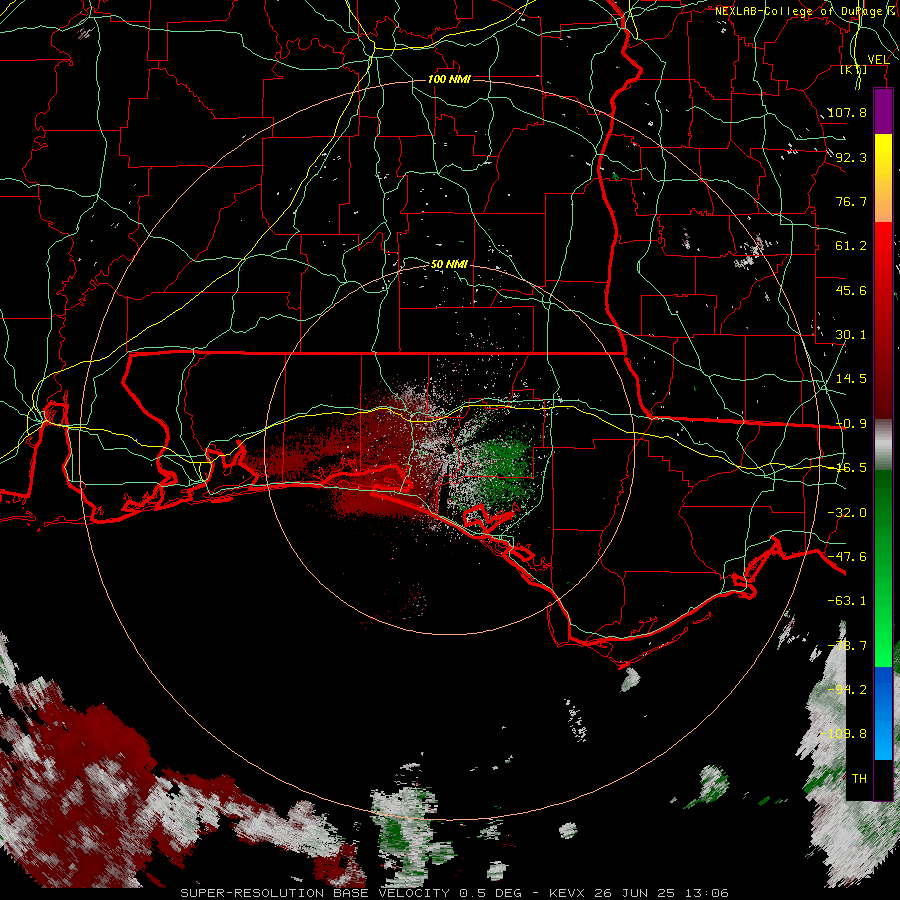Click the 30.1 velocity scale value
The width and height of the screenshot is (900, 900).
tap(851, 335)
